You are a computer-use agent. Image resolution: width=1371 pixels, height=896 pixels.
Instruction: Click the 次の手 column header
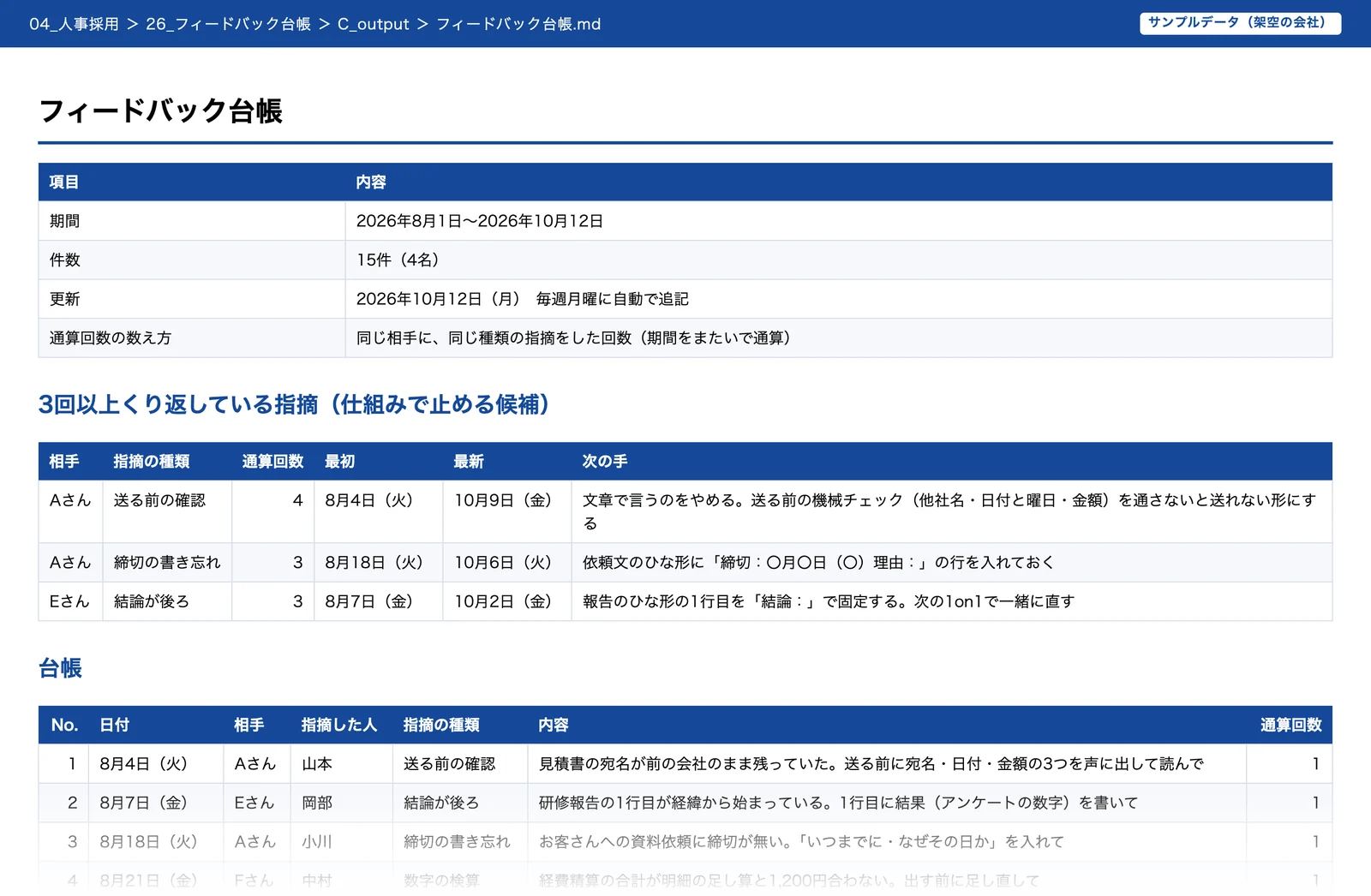(952, 461)
